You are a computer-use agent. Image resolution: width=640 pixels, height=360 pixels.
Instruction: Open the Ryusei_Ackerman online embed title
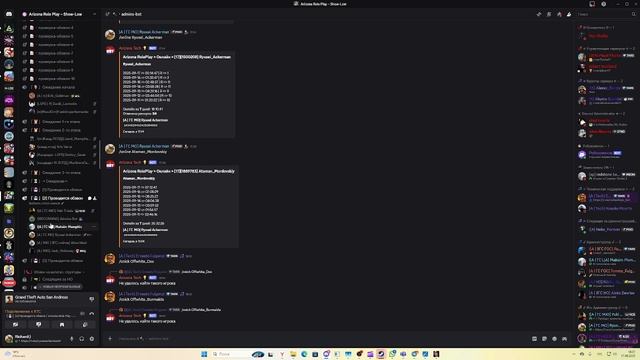point(177,57)
